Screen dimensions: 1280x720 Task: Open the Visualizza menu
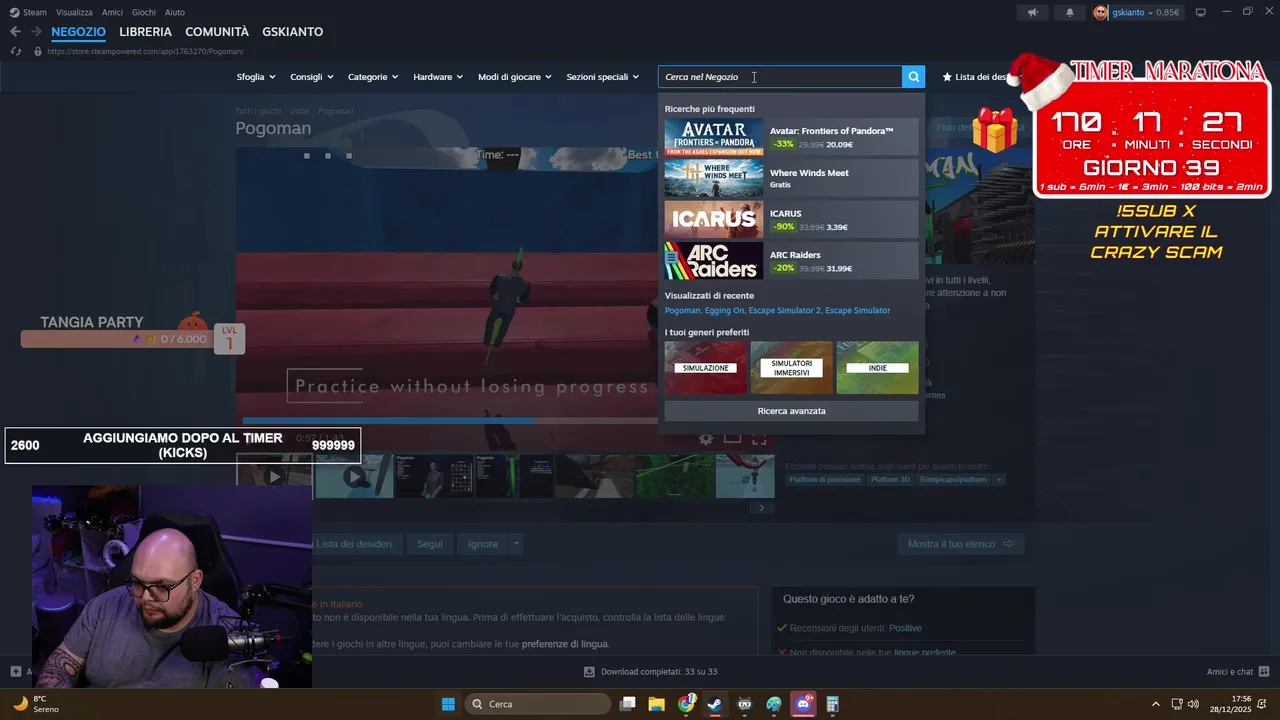click(x=74, y=12)
